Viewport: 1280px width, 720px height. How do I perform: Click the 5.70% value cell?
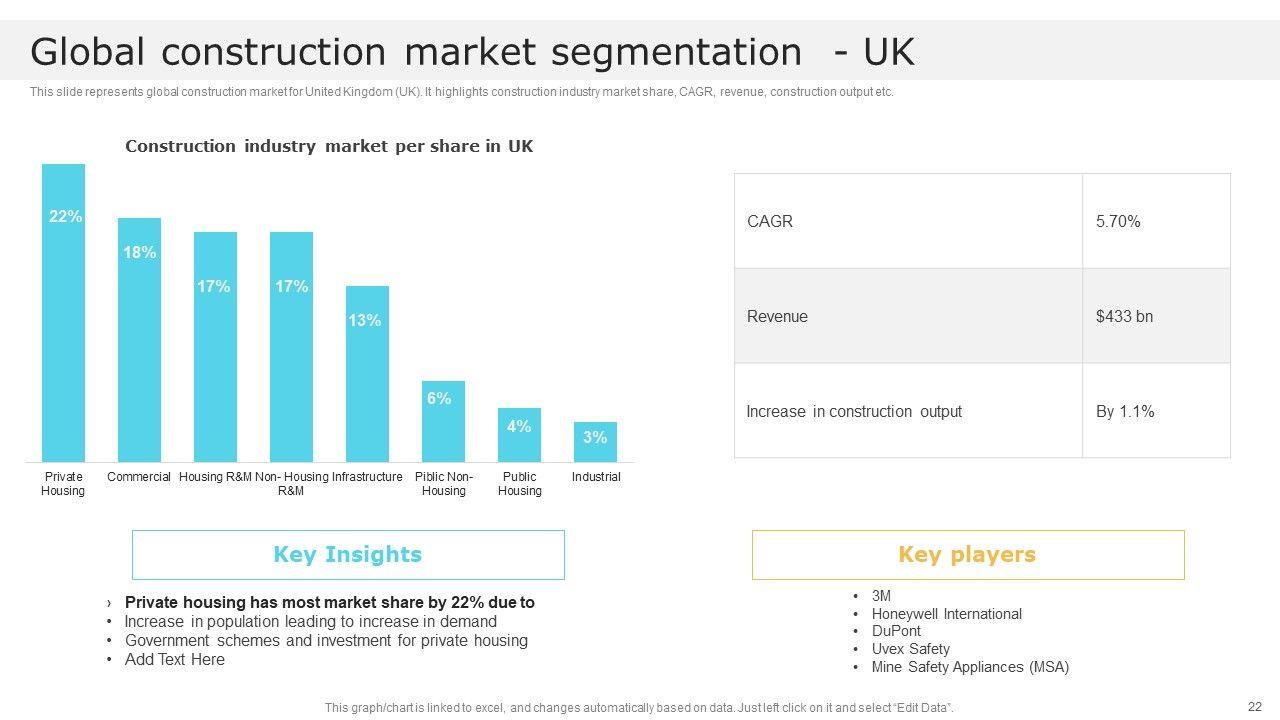pos(1156,221)
